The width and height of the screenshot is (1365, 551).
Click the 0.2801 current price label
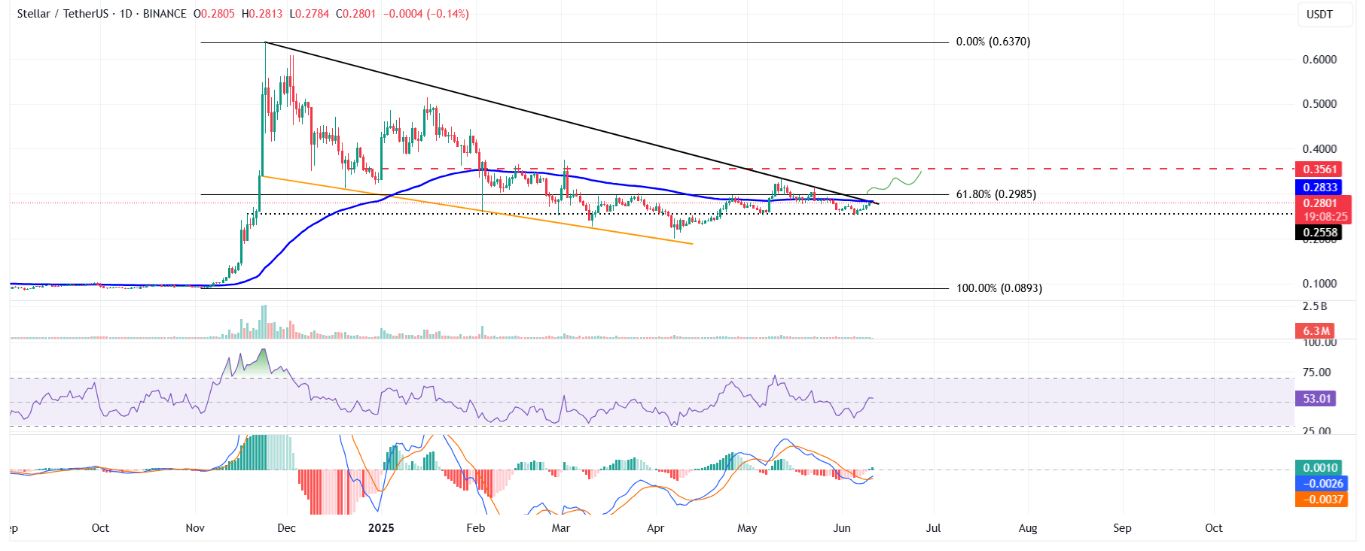(1322, 203)
